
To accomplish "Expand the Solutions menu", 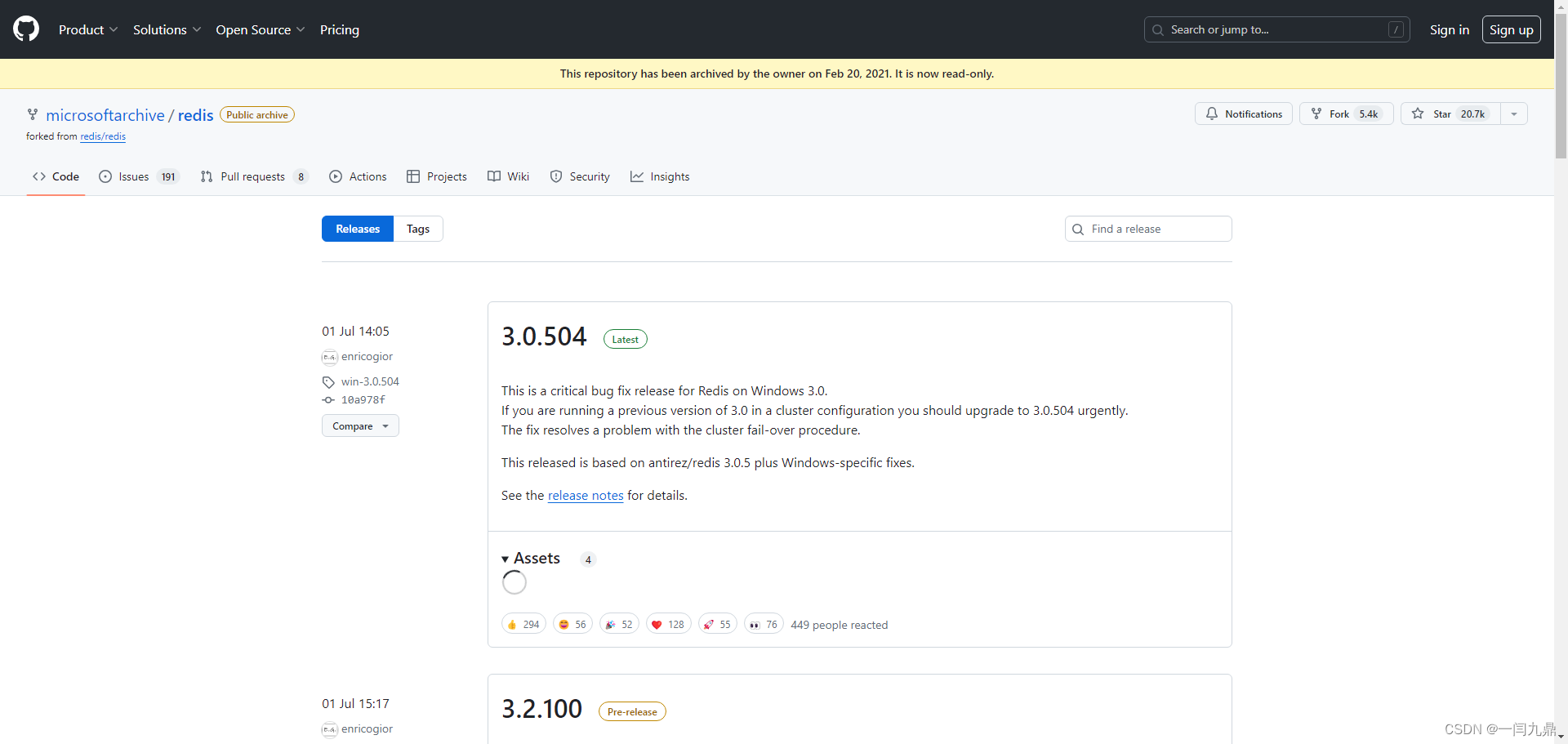I will [x=167, y=29].
